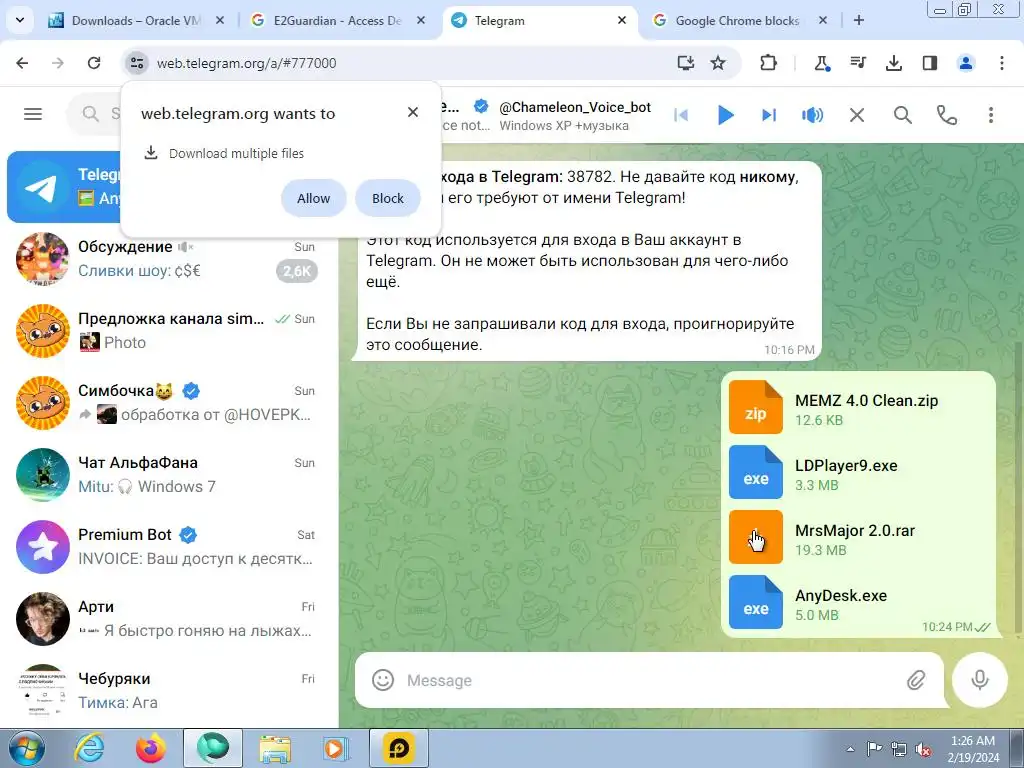Record a voice message with microphone
Screen dimensions: 1024x768
(980, 680)
